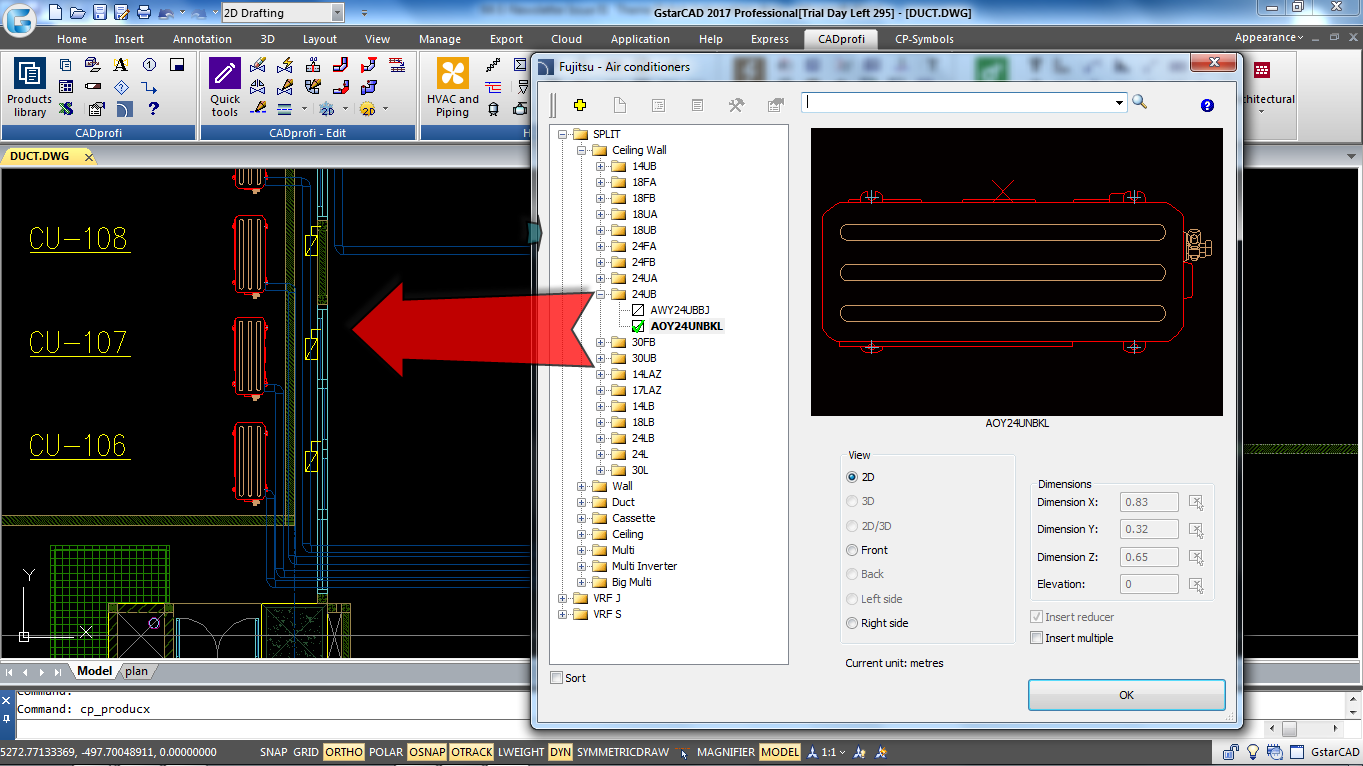Open the Manage ribbon tab

pyautogui.click(x=440, y=39)
